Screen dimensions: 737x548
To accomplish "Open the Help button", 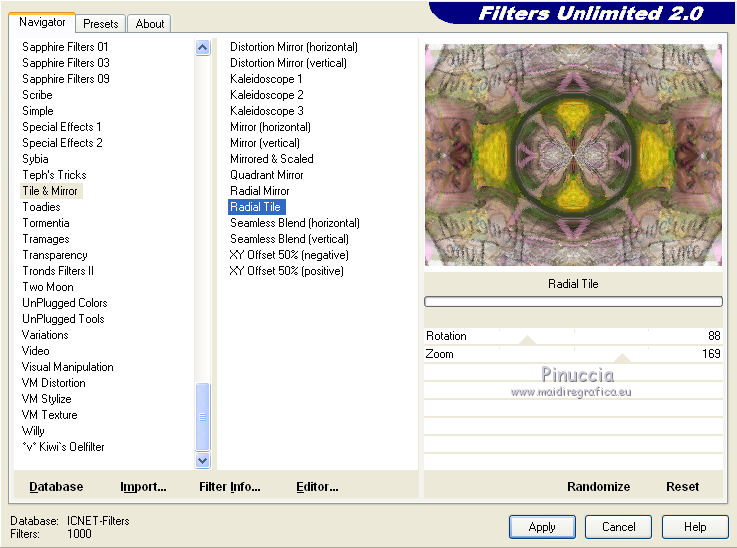I will [x=695, y=527].
